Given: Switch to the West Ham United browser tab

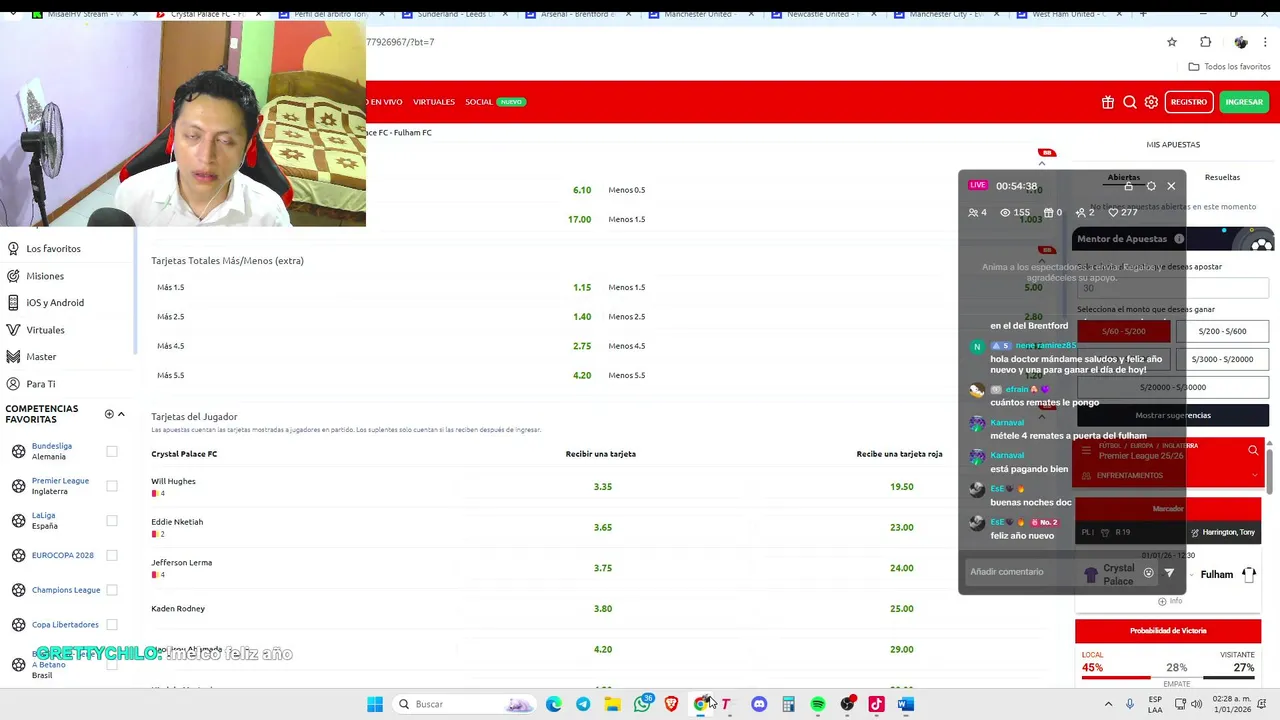Looking at the screenshot, I should [1066, 14].
